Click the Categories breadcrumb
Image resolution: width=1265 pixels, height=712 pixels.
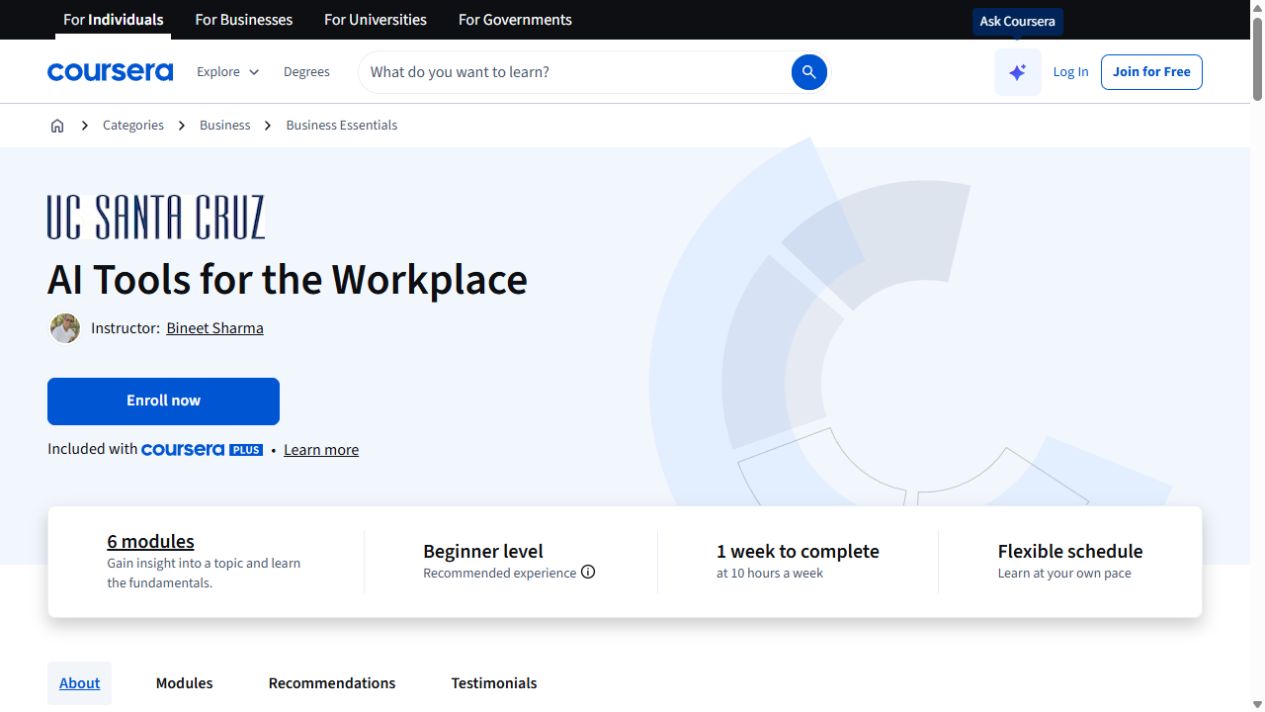coord(133,125)
